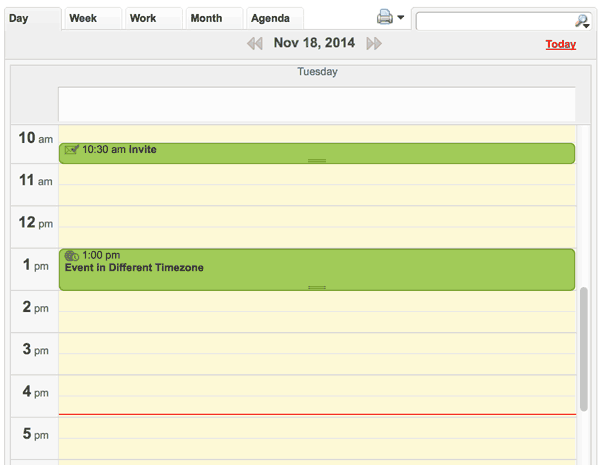The image size is (600, 465).
Task: Click inside the calendar search field
Action: [x=494, y=21]
